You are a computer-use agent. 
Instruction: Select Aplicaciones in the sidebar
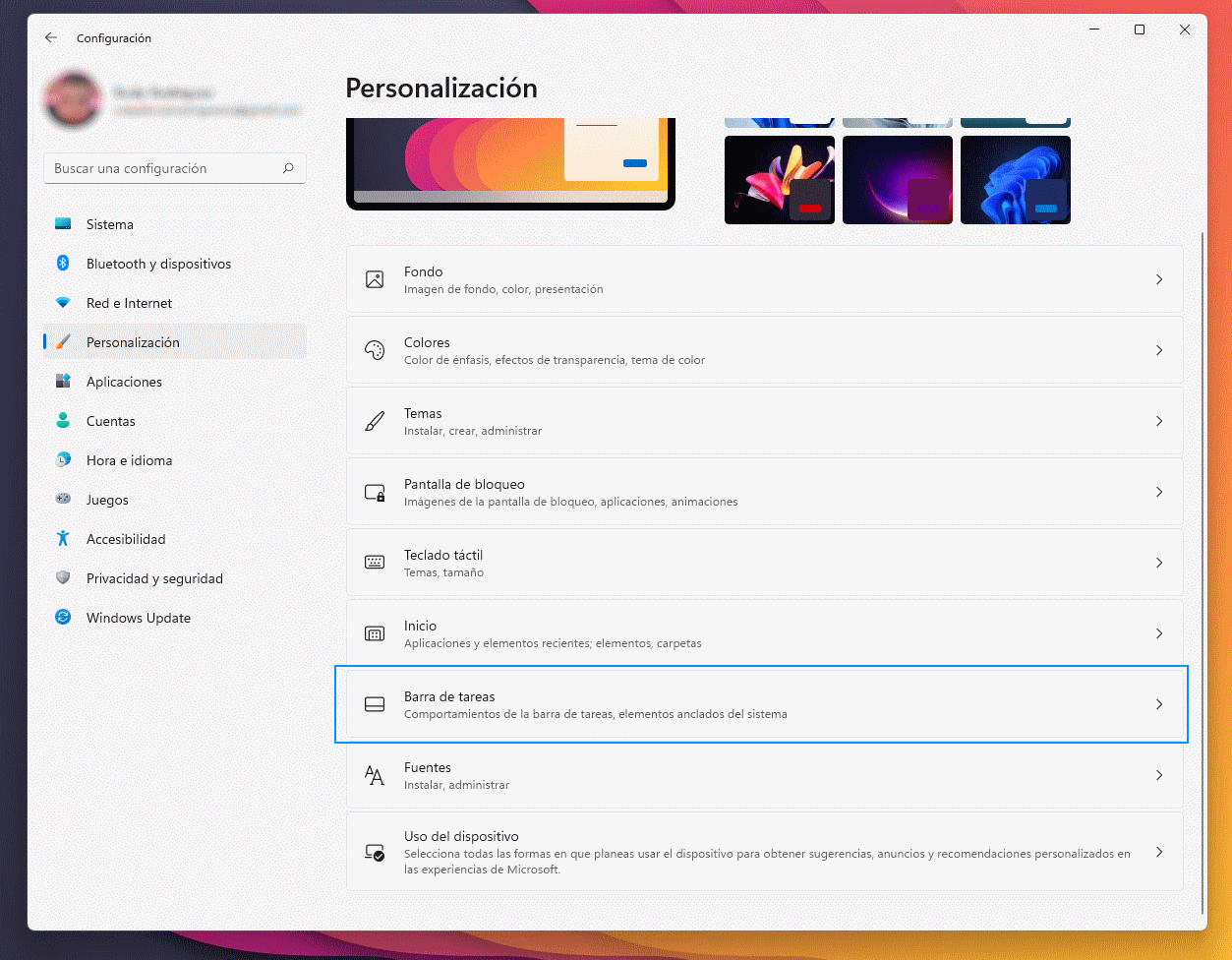pyautogui.click(x=175, y=382)
